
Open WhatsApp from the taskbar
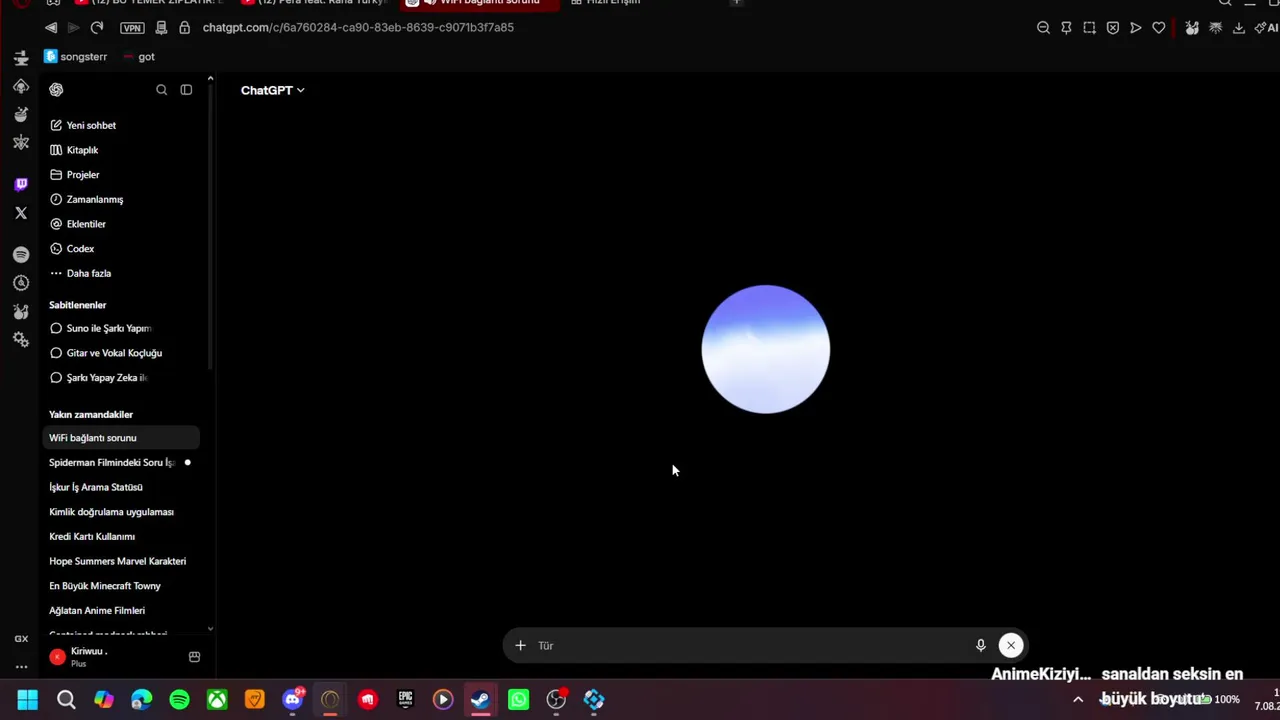click(518, 700)
